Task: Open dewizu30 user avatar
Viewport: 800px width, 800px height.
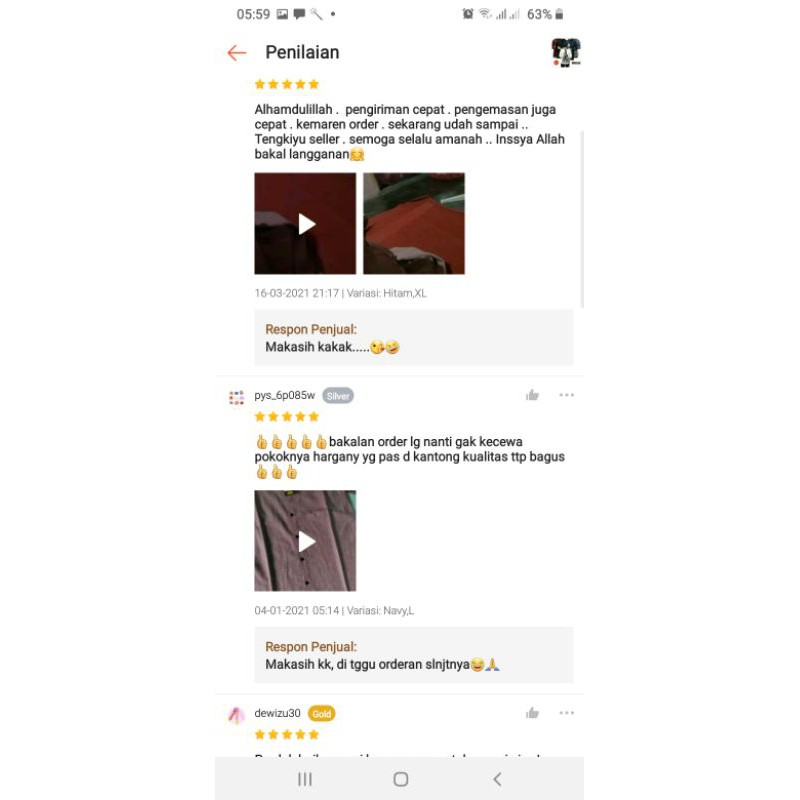Action: point(236,715)
